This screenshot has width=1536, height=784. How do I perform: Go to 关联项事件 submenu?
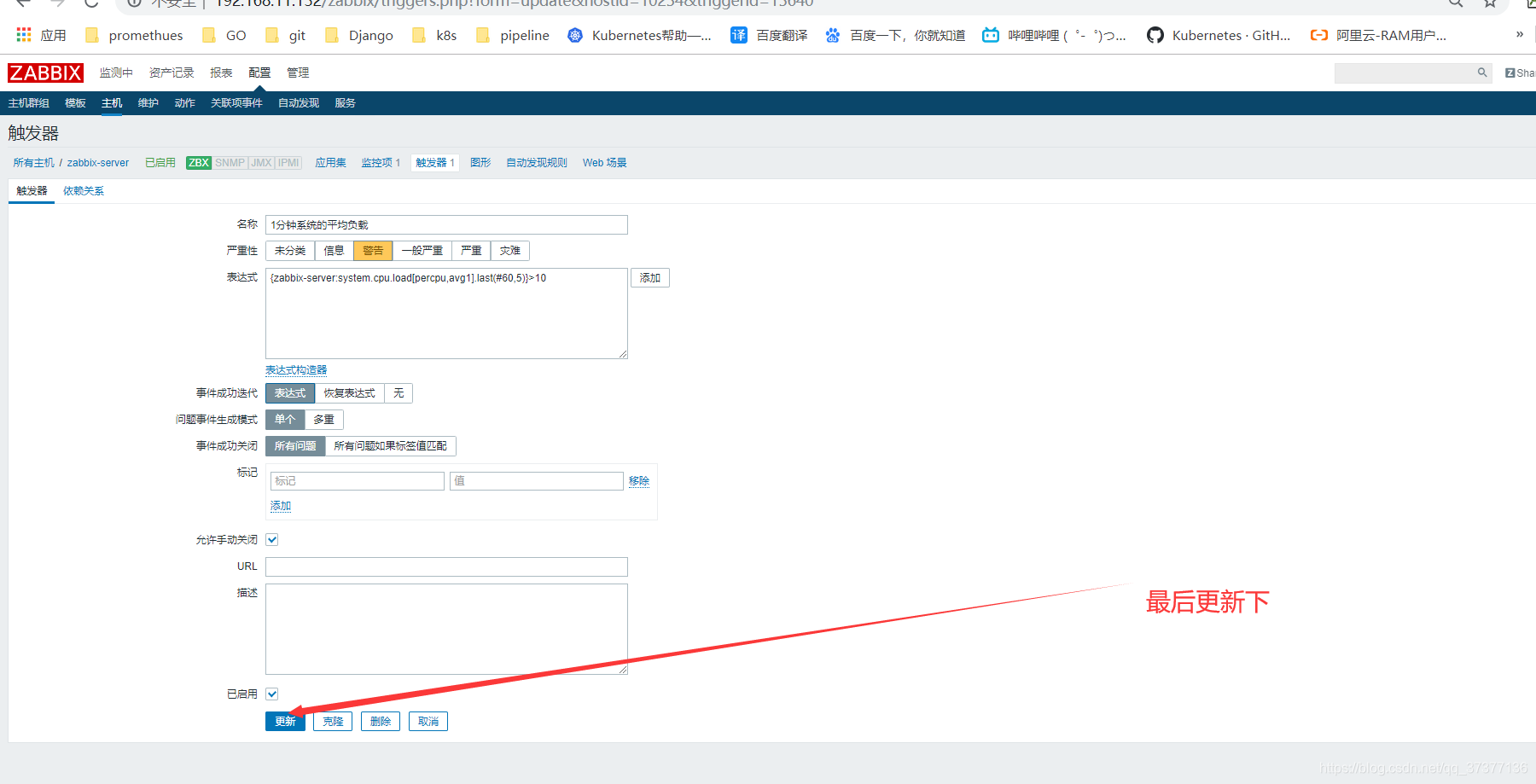click(237, 103)
